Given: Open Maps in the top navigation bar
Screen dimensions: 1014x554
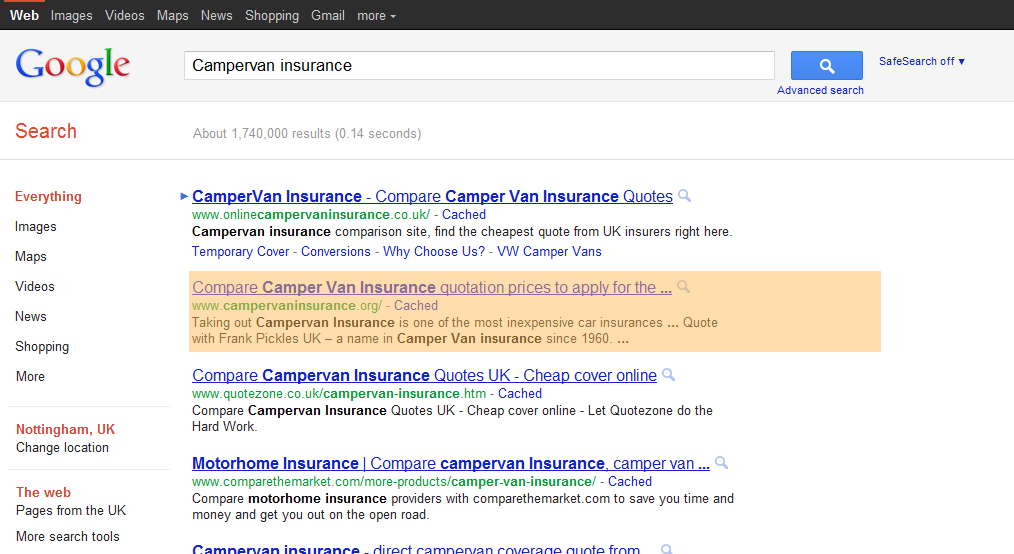Looking at the screenshot, I should point(173,16).
